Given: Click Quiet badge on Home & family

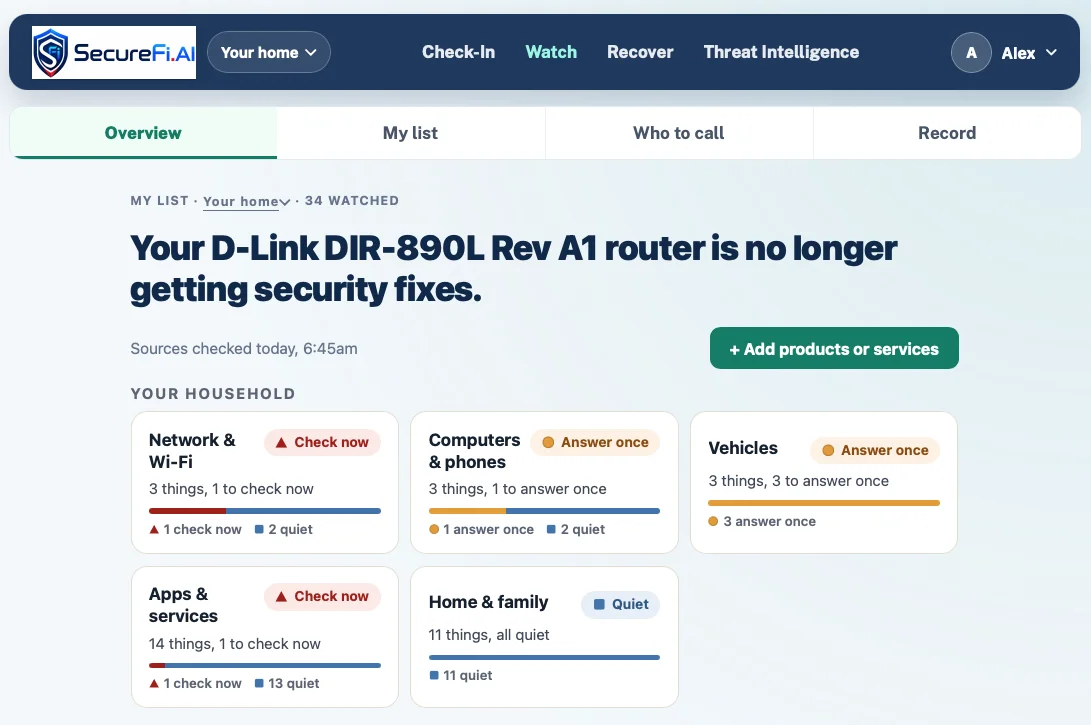Looking at the screenshot, I should 621,605.
